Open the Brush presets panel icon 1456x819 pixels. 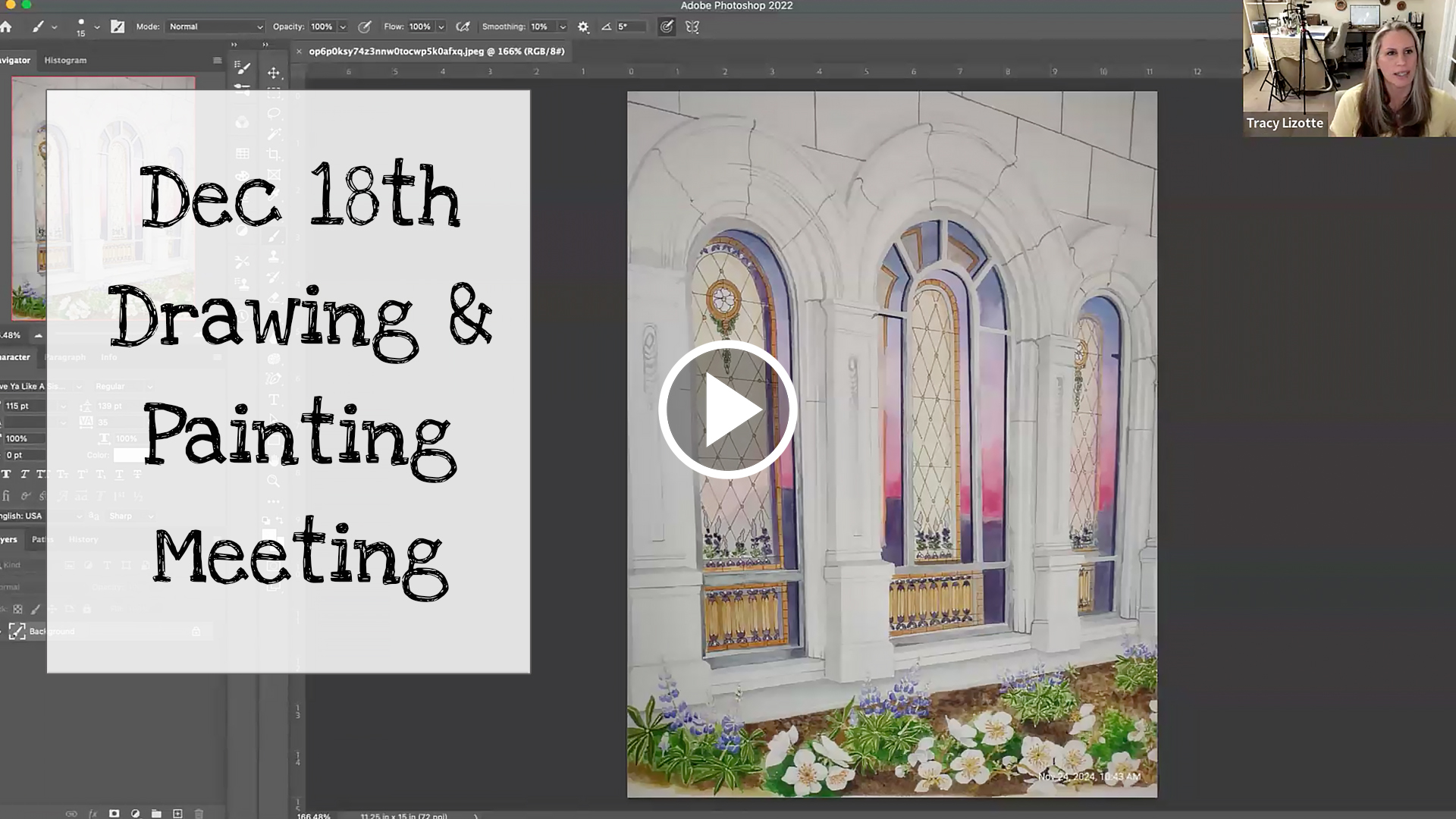[x=243, y=67]
